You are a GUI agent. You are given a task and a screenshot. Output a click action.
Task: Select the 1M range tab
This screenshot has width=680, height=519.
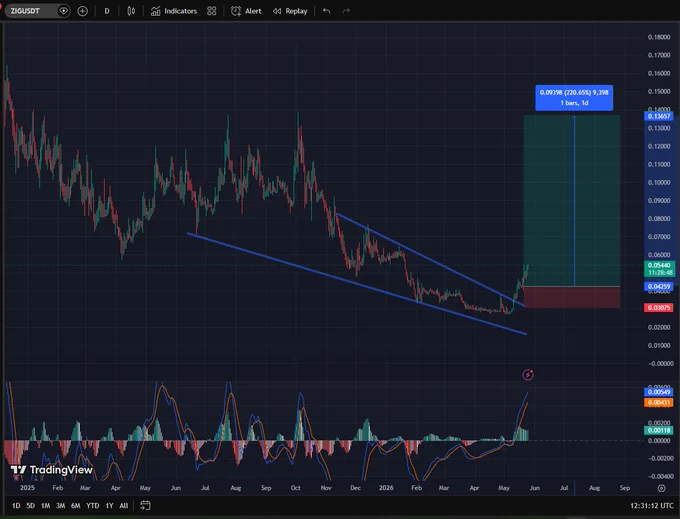click(46, 506)
